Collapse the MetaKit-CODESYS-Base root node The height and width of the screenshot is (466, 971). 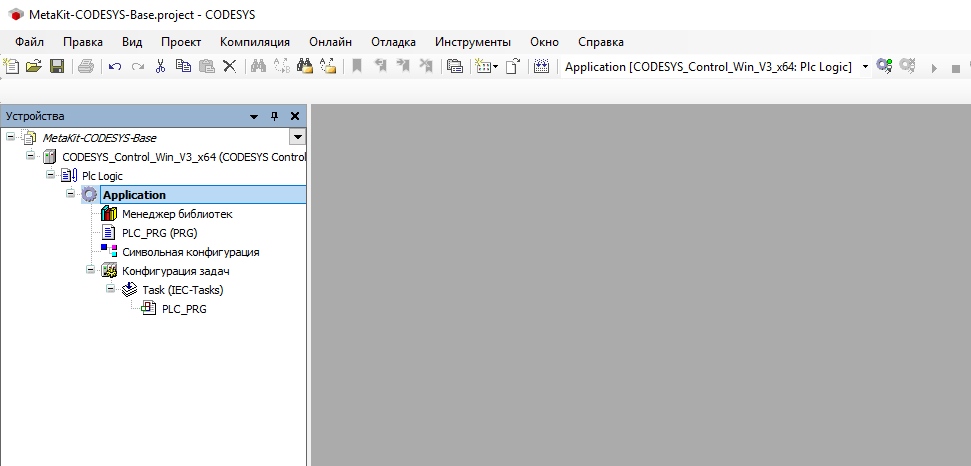tap(10, 136)
